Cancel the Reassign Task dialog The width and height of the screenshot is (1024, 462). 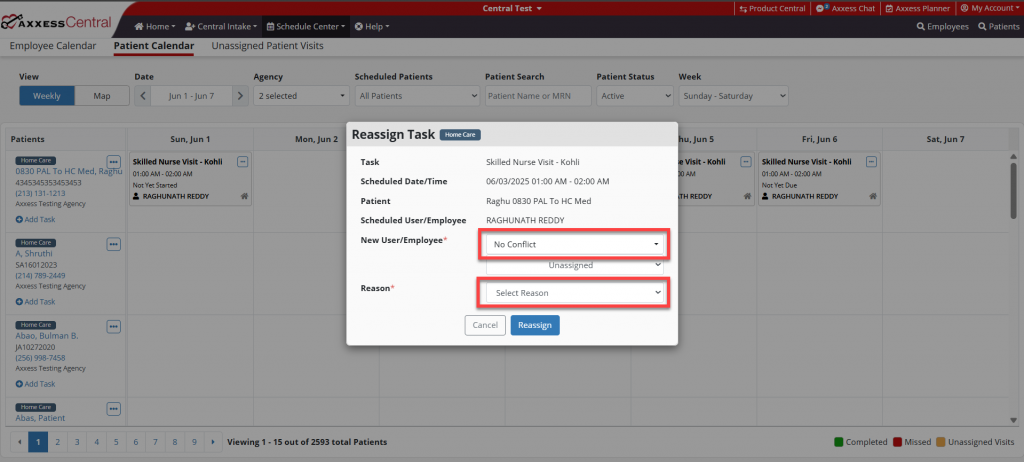485,325
